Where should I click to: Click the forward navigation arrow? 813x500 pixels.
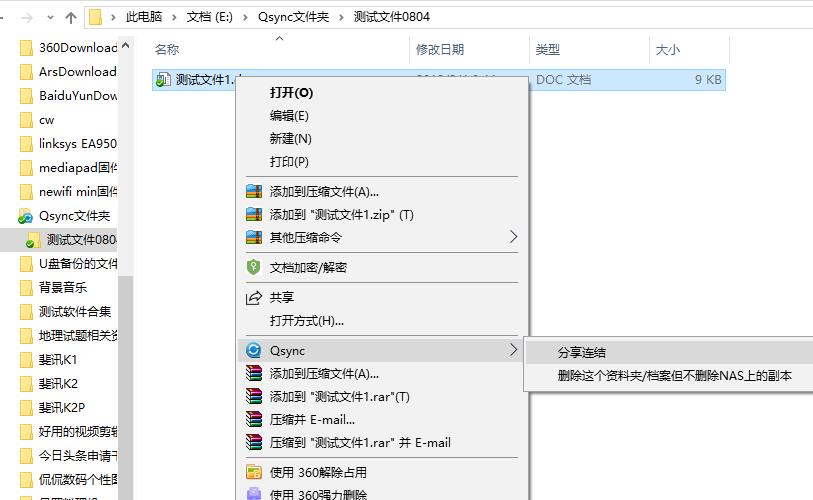pos(27,18)
